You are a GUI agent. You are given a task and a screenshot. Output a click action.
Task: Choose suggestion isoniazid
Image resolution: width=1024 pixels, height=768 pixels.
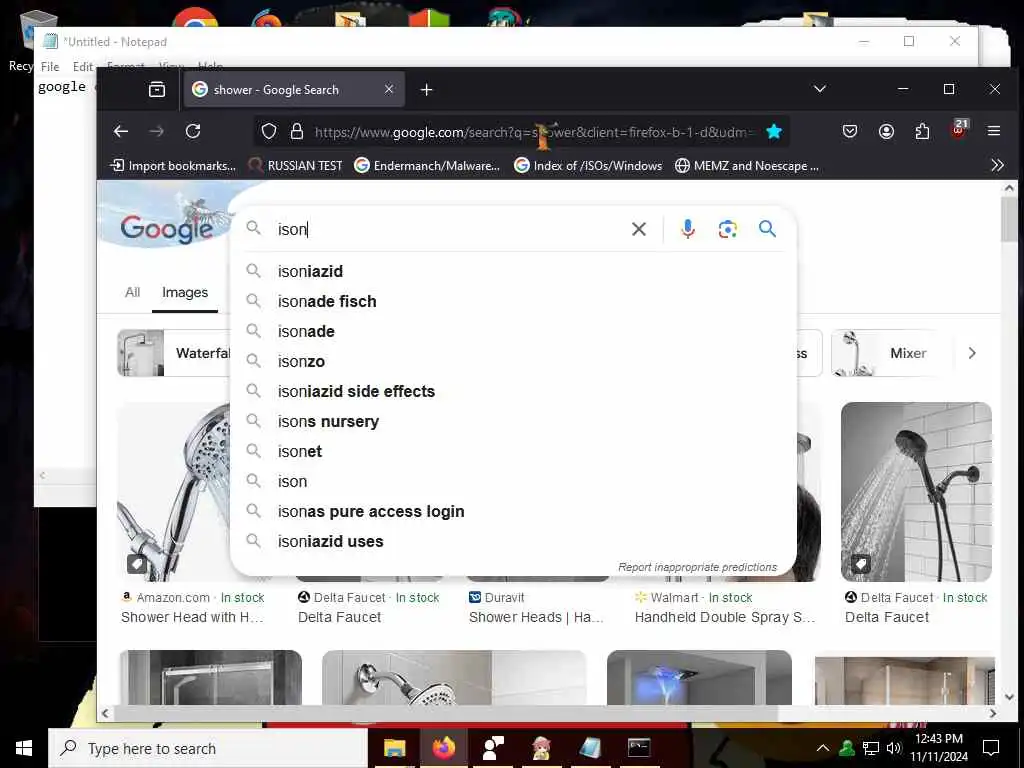(513, 271)
